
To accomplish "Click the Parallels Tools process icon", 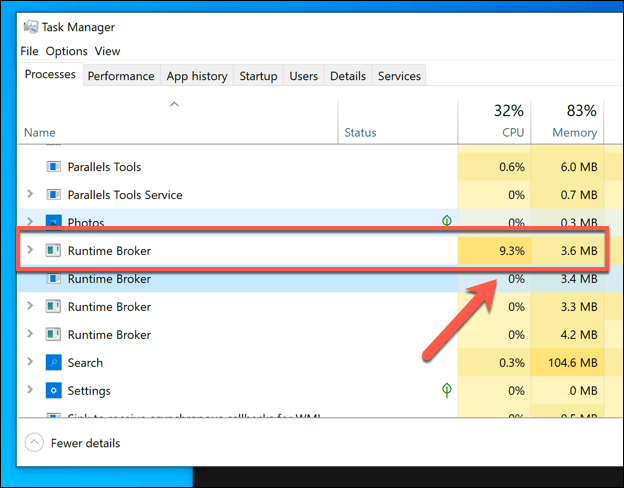I will (53, 166).
